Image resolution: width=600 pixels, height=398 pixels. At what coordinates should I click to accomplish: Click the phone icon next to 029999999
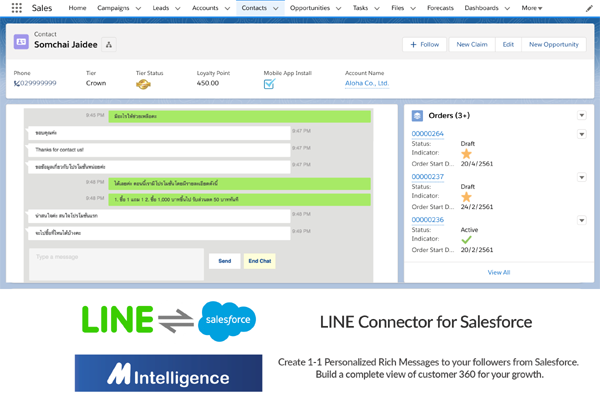coord(16,83)
